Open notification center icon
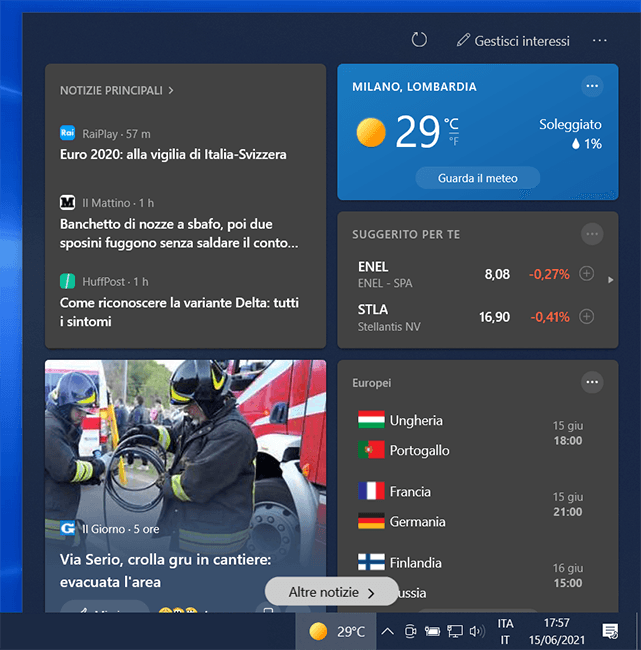Viewport: 641px width, 650px height. [610, 632]
